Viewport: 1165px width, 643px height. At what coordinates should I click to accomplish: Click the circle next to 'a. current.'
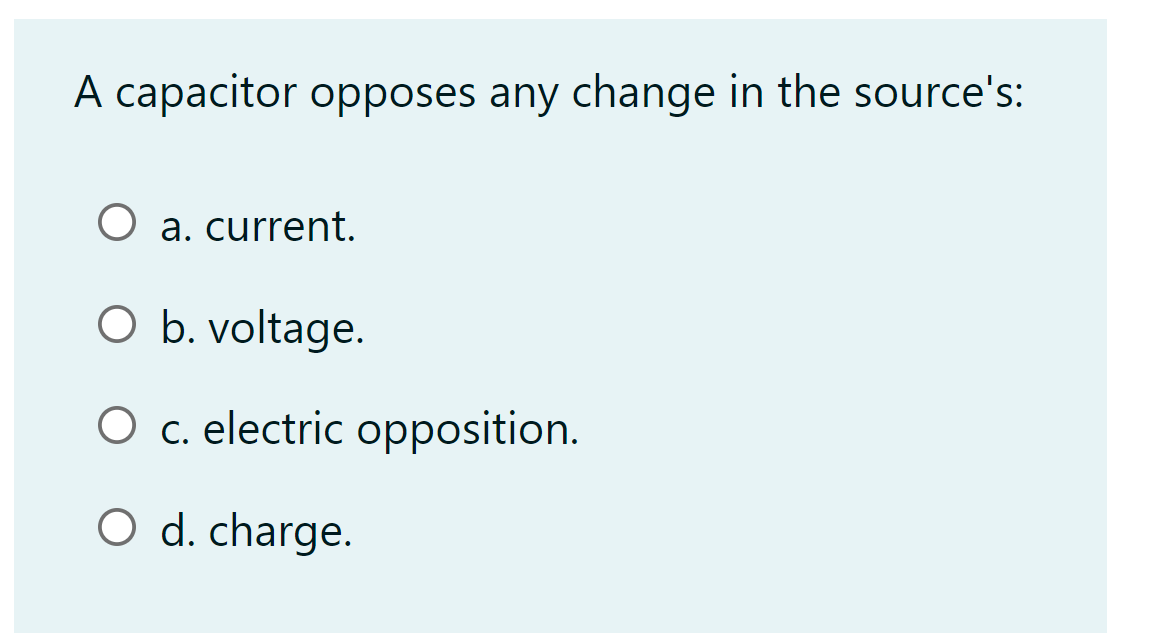coord(116,222)
